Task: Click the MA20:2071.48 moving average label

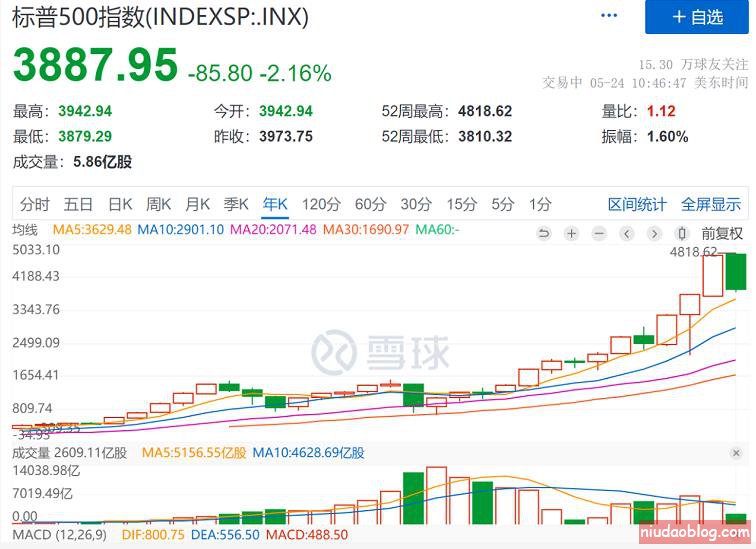Action: (273, 229)
